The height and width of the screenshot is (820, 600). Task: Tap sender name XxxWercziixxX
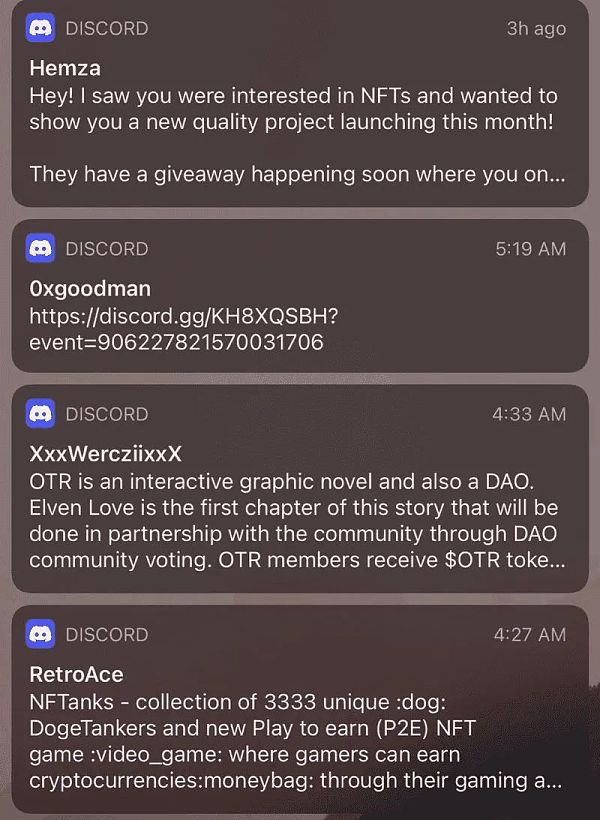point(105,454)
